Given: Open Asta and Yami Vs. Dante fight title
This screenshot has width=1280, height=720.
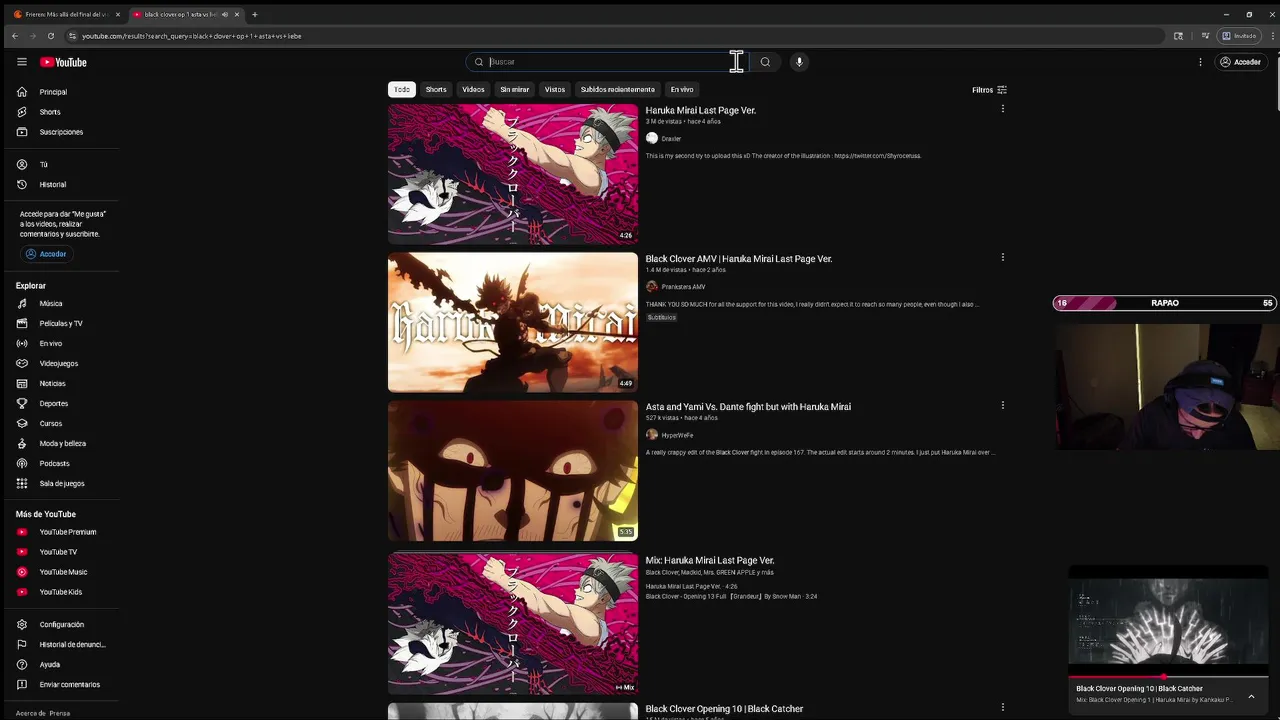Looking at the screenshot, I should click(748, 406).
